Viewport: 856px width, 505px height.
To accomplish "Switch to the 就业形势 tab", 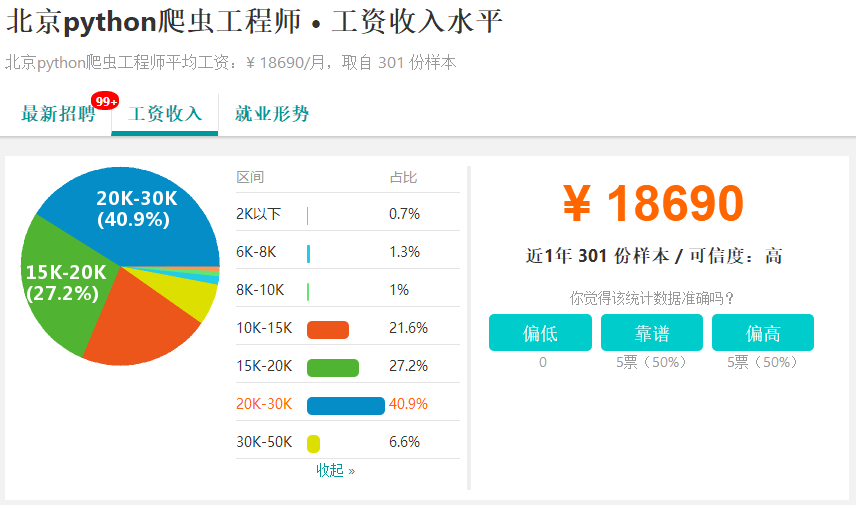I will [x=272, y=114].
